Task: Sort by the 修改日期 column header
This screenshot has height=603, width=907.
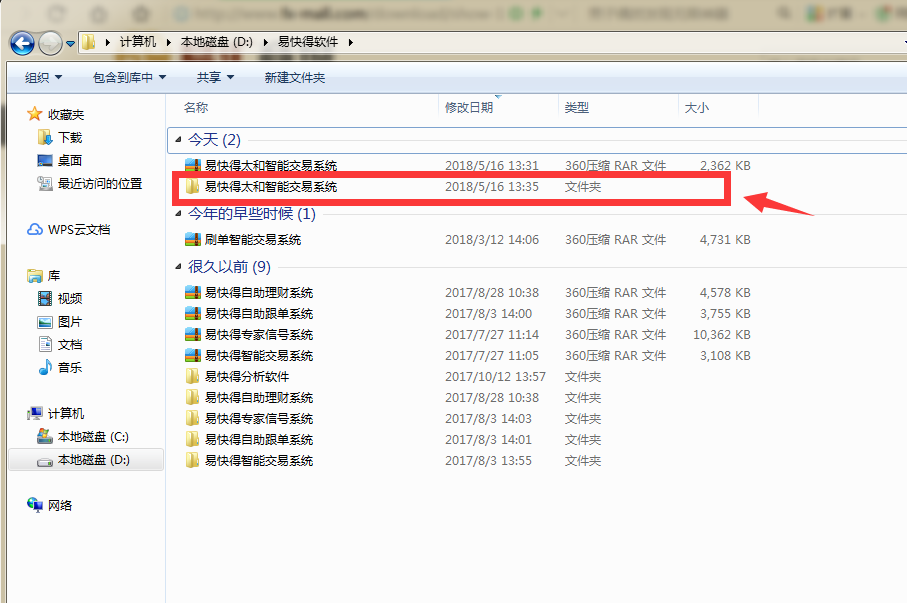Action: pos(469,108)
